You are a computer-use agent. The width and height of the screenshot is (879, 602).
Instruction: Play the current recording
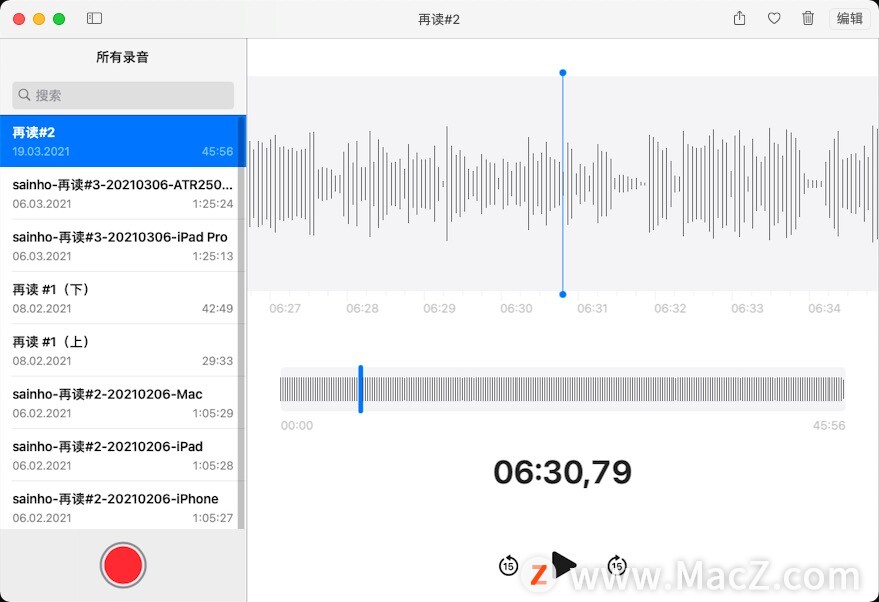(563, 564)
